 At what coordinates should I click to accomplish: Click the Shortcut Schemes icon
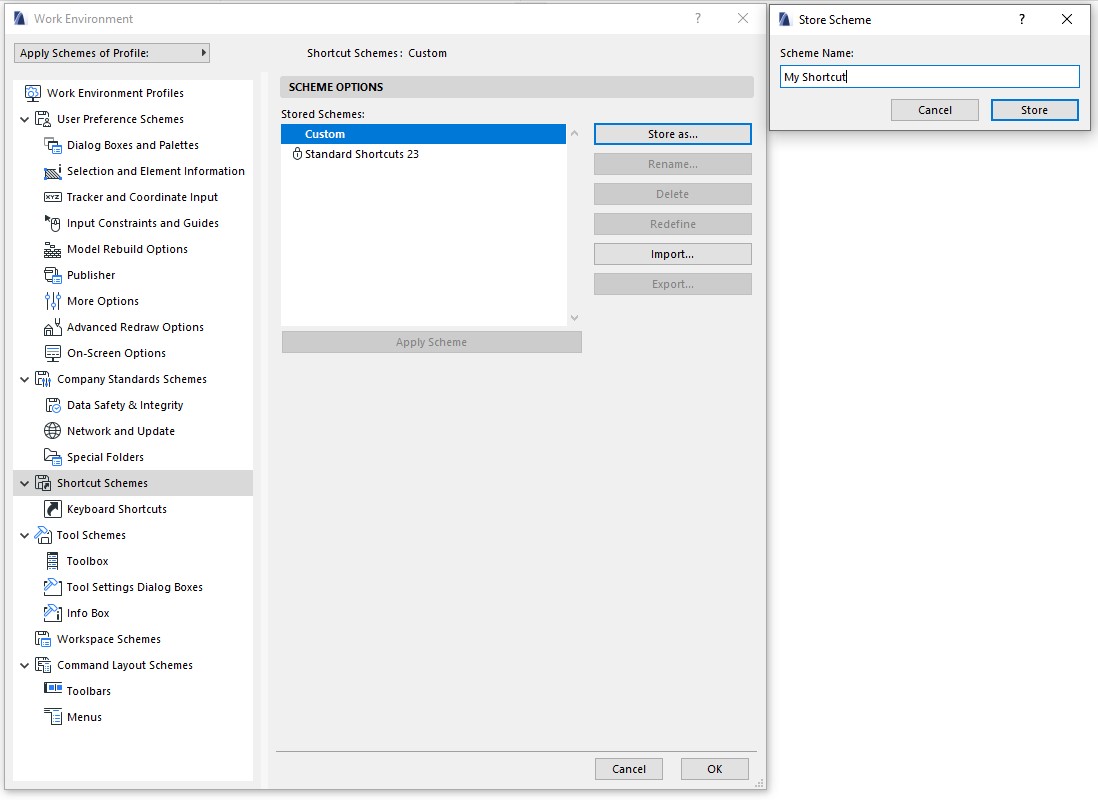[43, 483]
